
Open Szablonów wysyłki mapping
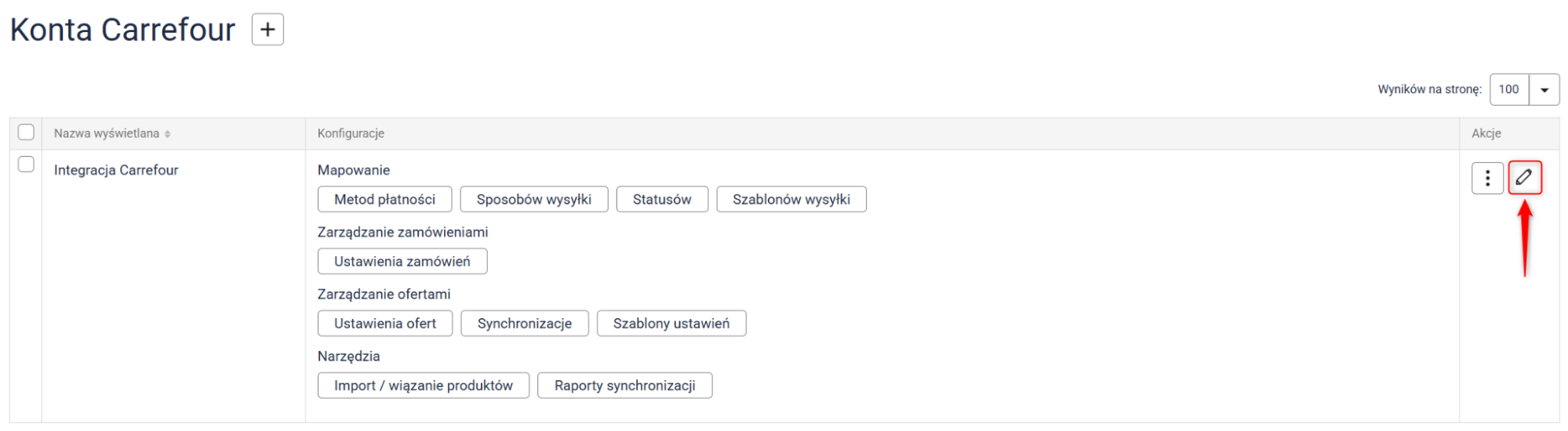point(791,199)
